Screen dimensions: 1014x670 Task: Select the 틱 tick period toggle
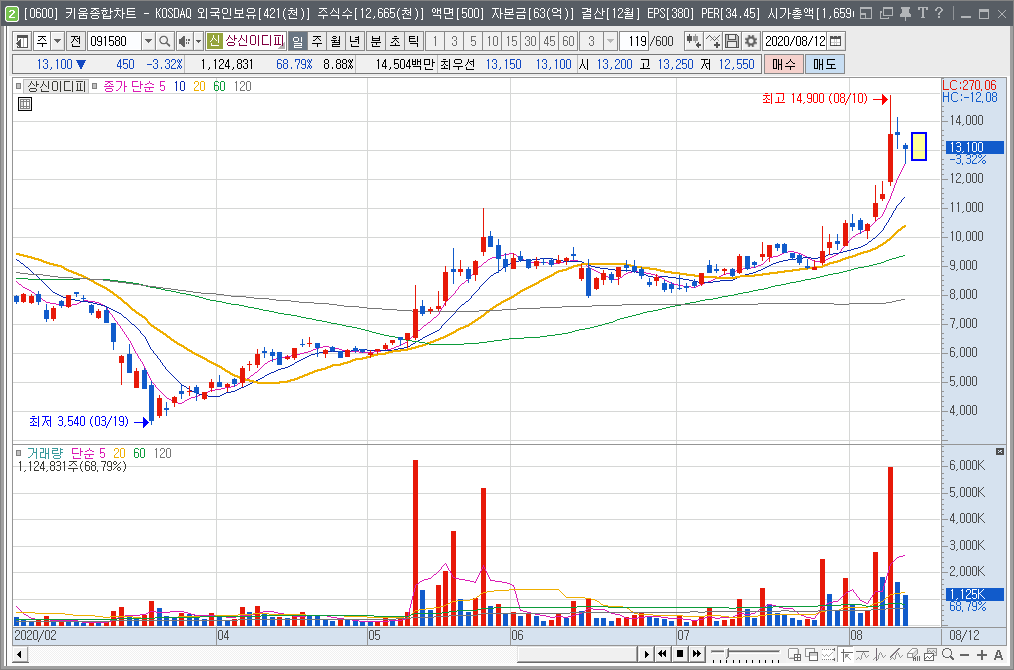pos(413,41)
